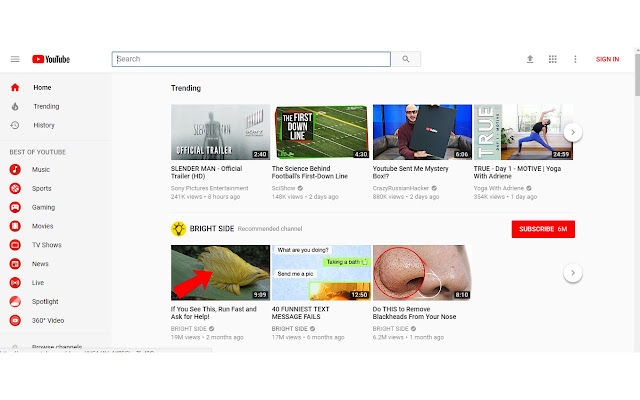Open Yoga With Adriene channel link
This screenshot has width=640, height=400.
499,188
